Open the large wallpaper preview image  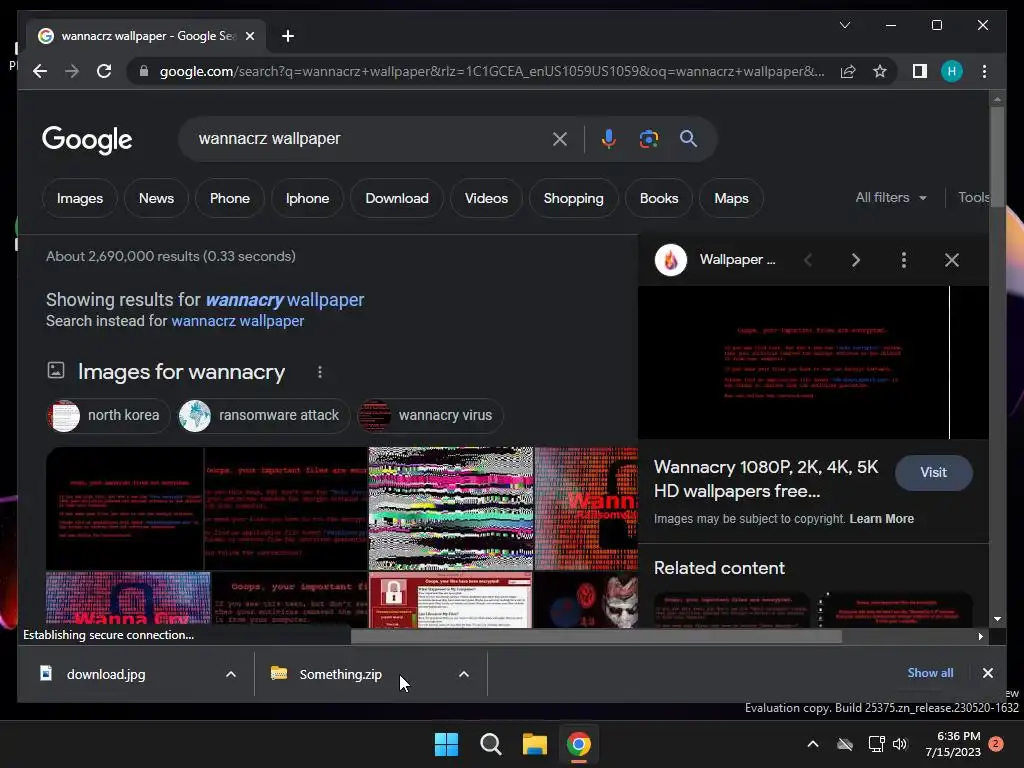click(813, 362)
